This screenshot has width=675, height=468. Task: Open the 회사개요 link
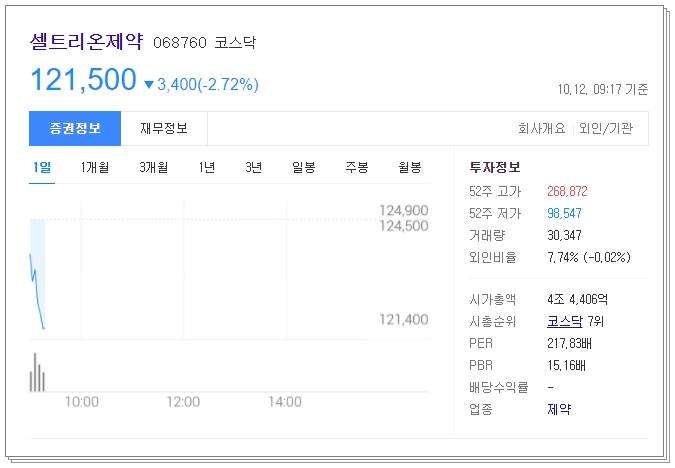tap(541, 128)
